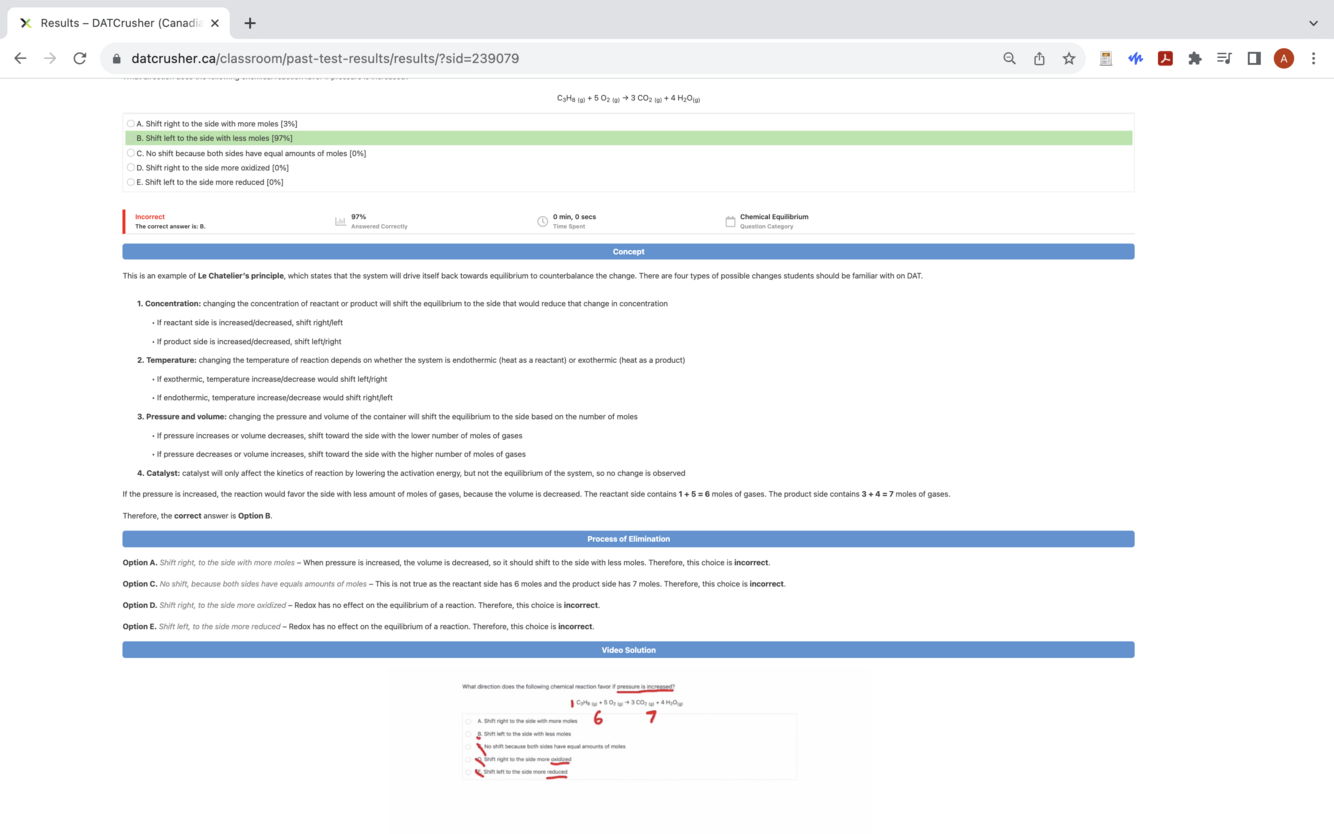Open the newspaper-style extension icon
Viewport: 1334px width, 834px height.
click(x=1105, y=59)
